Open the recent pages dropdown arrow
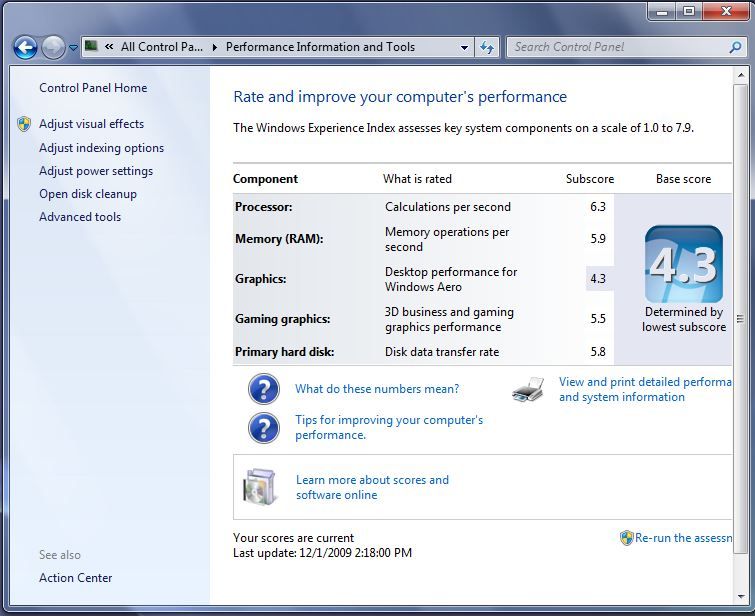This screenshot has height=616, width=755. click(x=73, y=48)
